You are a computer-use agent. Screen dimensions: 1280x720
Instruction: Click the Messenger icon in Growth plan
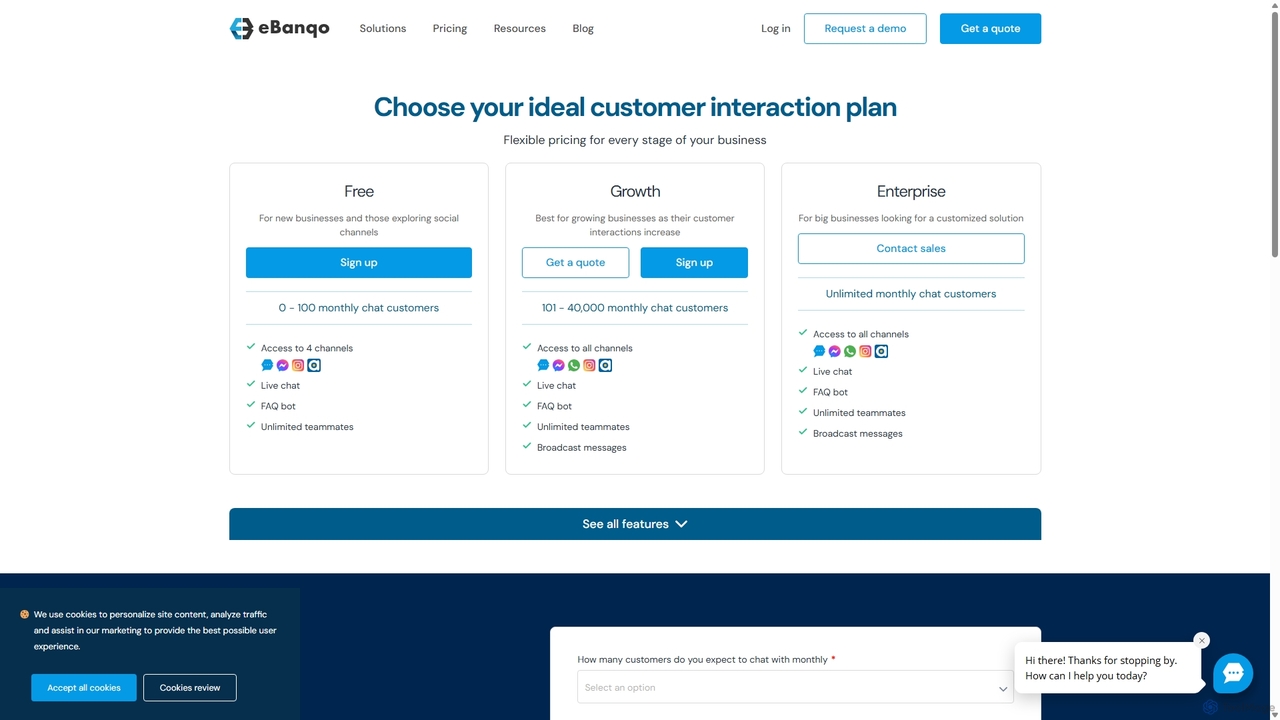[559, 365]
